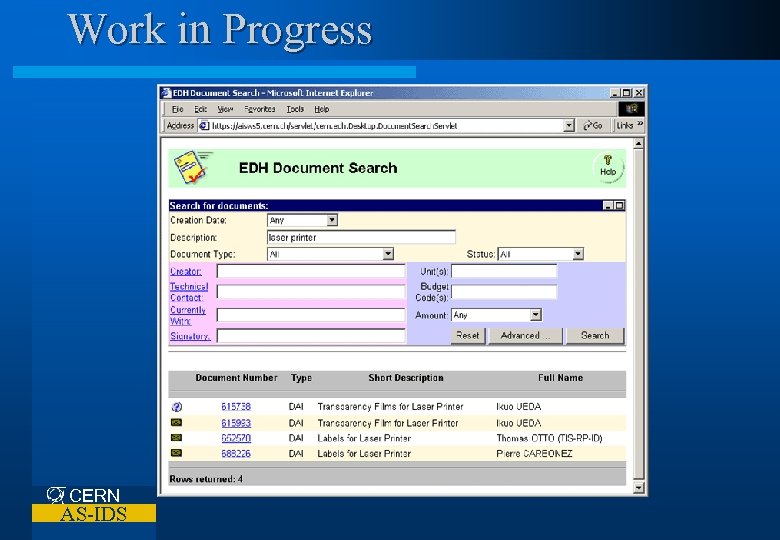Image resolution: width=780 pixels, height=540 pixels.
Task: Click the envelope icon for document 688226
Action: pos(176,453)
